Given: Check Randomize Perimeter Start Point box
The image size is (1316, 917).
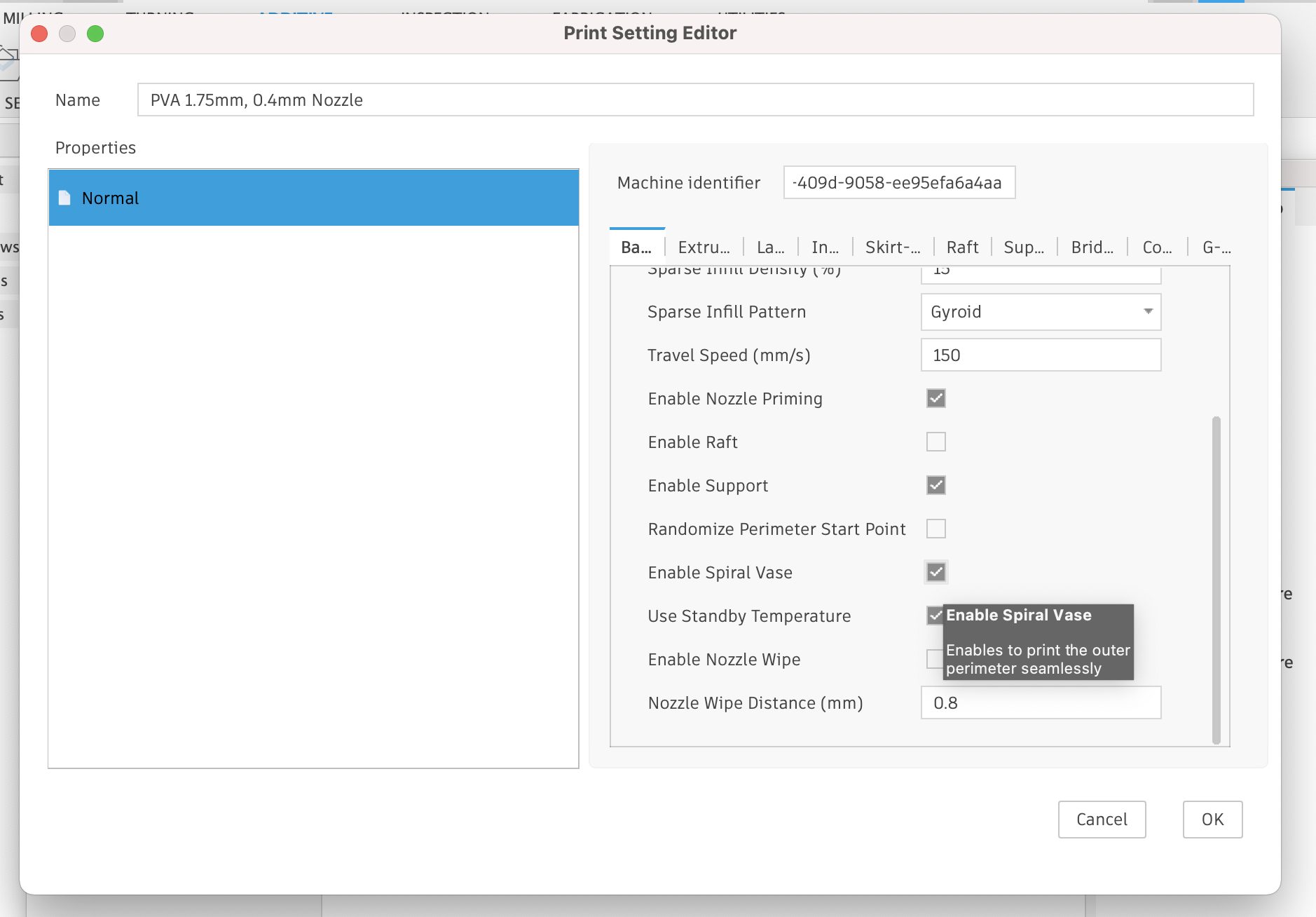Looking at the screenshot, I should (x=935, y=529).
